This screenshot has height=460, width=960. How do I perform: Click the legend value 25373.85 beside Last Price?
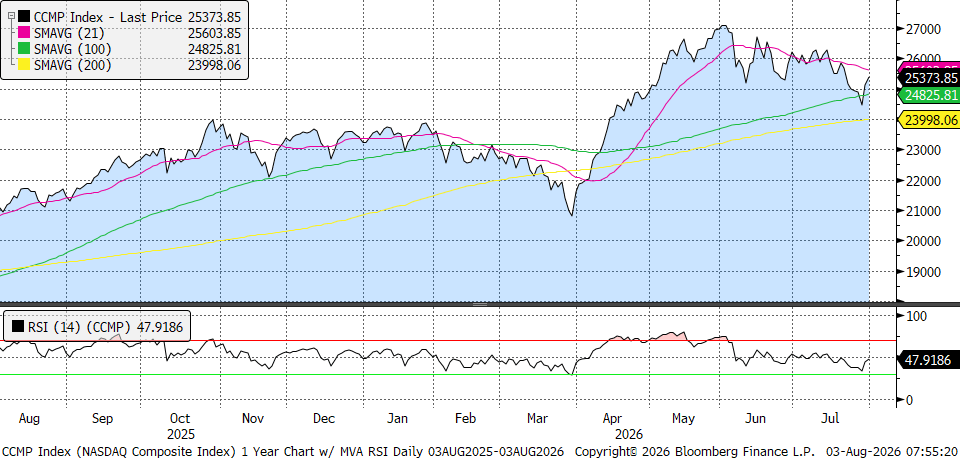click(216, 17)
